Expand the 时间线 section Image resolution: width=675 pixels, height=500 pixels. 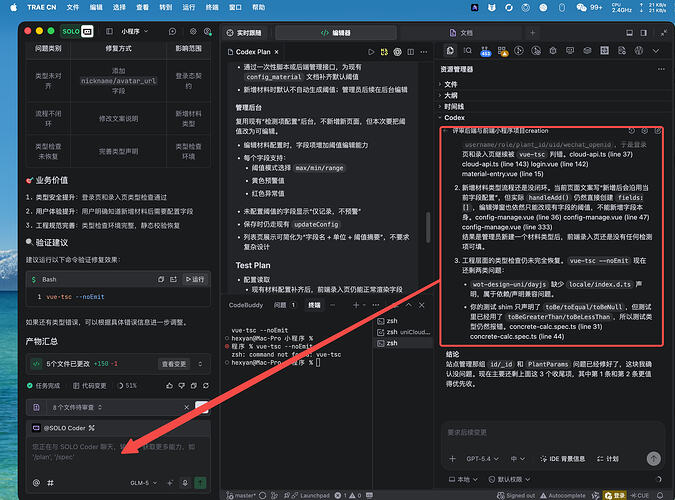click(453, 106)
